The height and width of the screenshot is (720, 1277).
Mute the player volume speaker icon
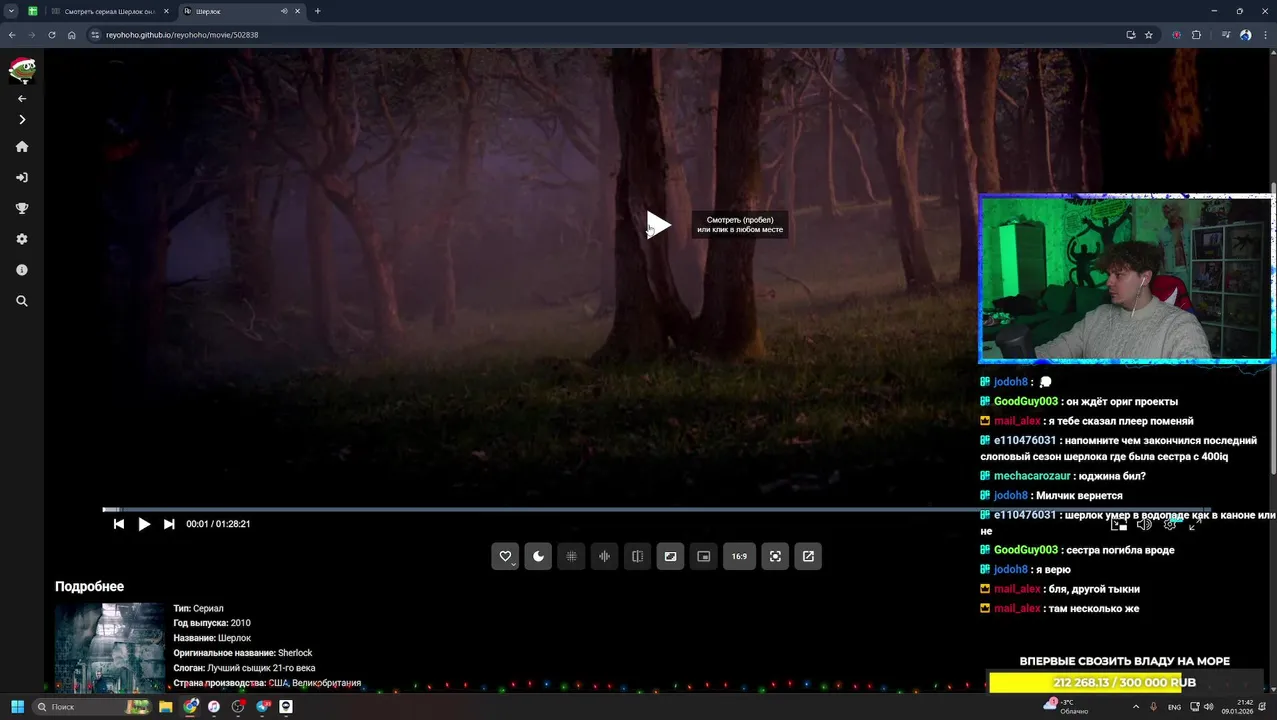[1144, 524]
